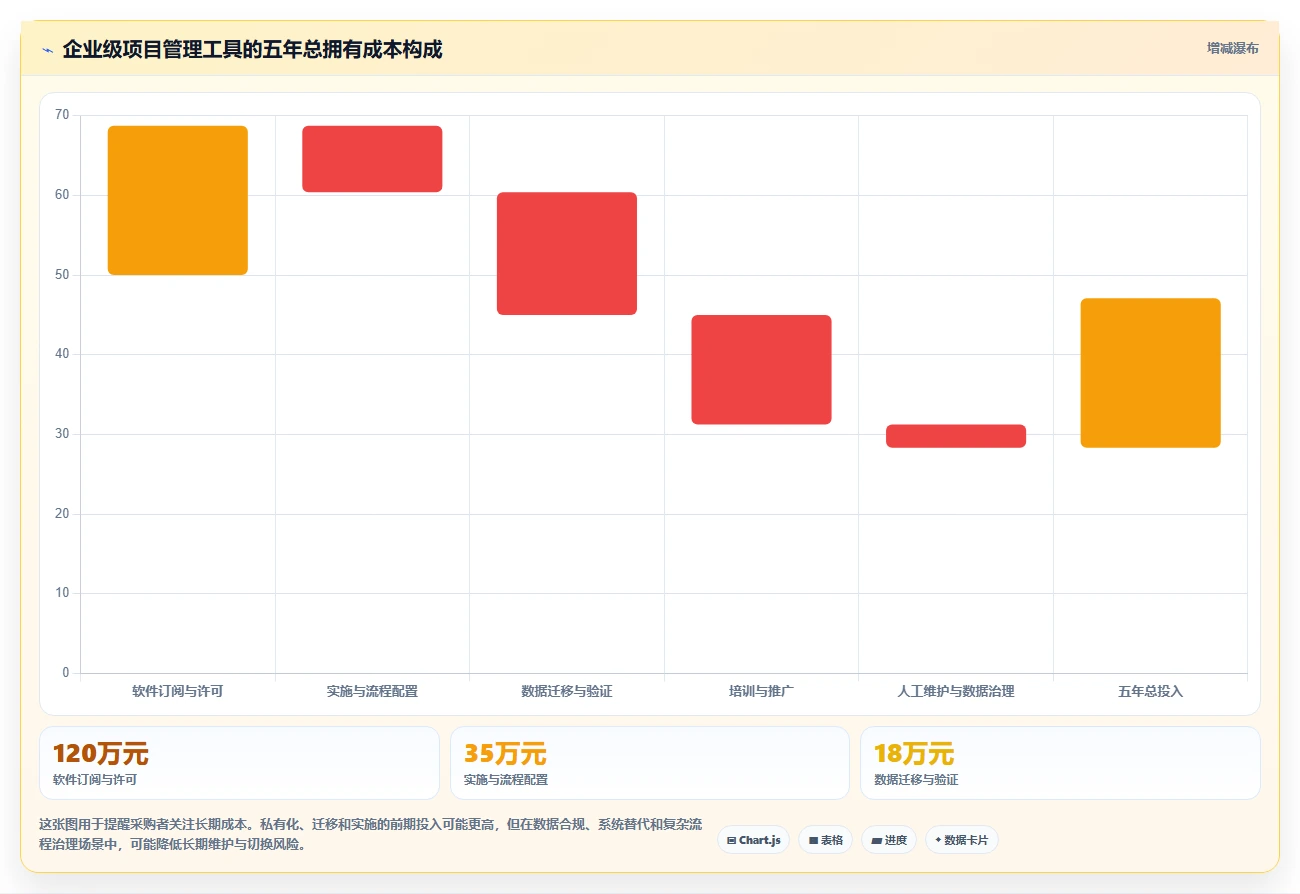Click x-axis label 实施与流程配置
The image size is (1300, 894).
coord(372,691)
